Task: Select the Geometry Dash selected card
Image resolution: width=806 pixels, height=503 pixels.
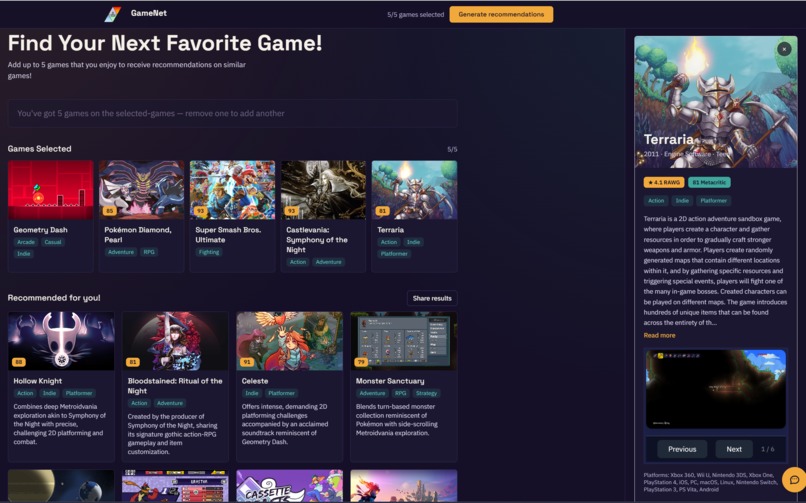Action: [50, 216]
